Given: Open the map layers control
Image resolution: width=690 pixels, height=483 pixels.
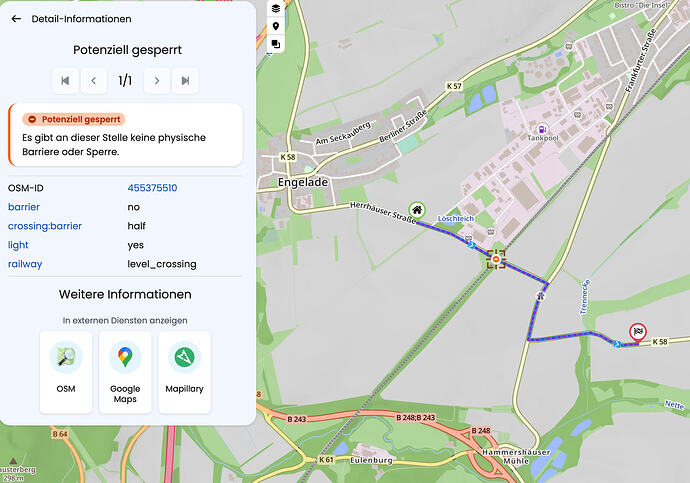Looking at the screenshot, I should click(276, 8).
